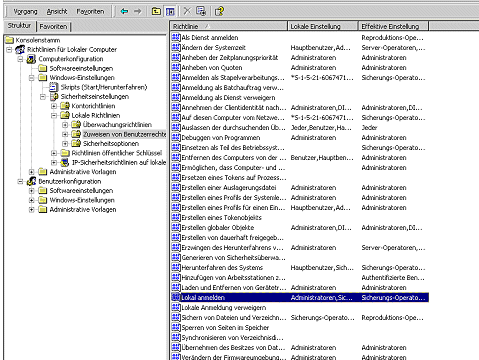Viewport: 479px width, 360px height.
Task: Click the Richtlinien für Lokaler Computer icon
Action: click(20, 50)
